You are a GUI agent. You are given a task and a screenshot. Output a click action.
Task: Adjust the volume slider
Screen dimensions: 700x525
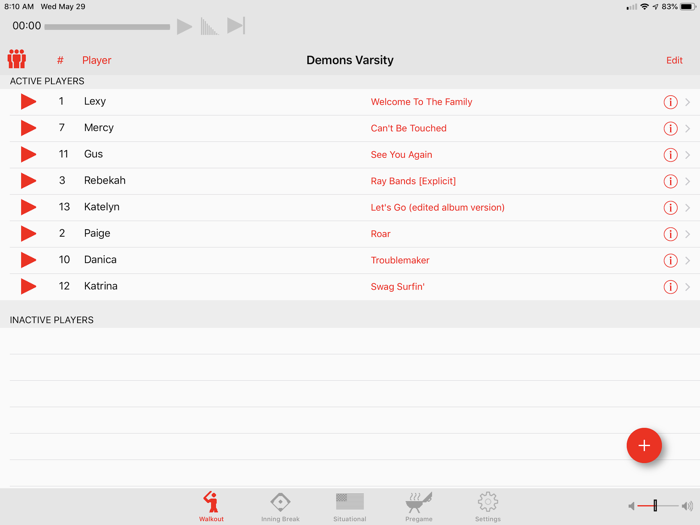tap(658, 505)
